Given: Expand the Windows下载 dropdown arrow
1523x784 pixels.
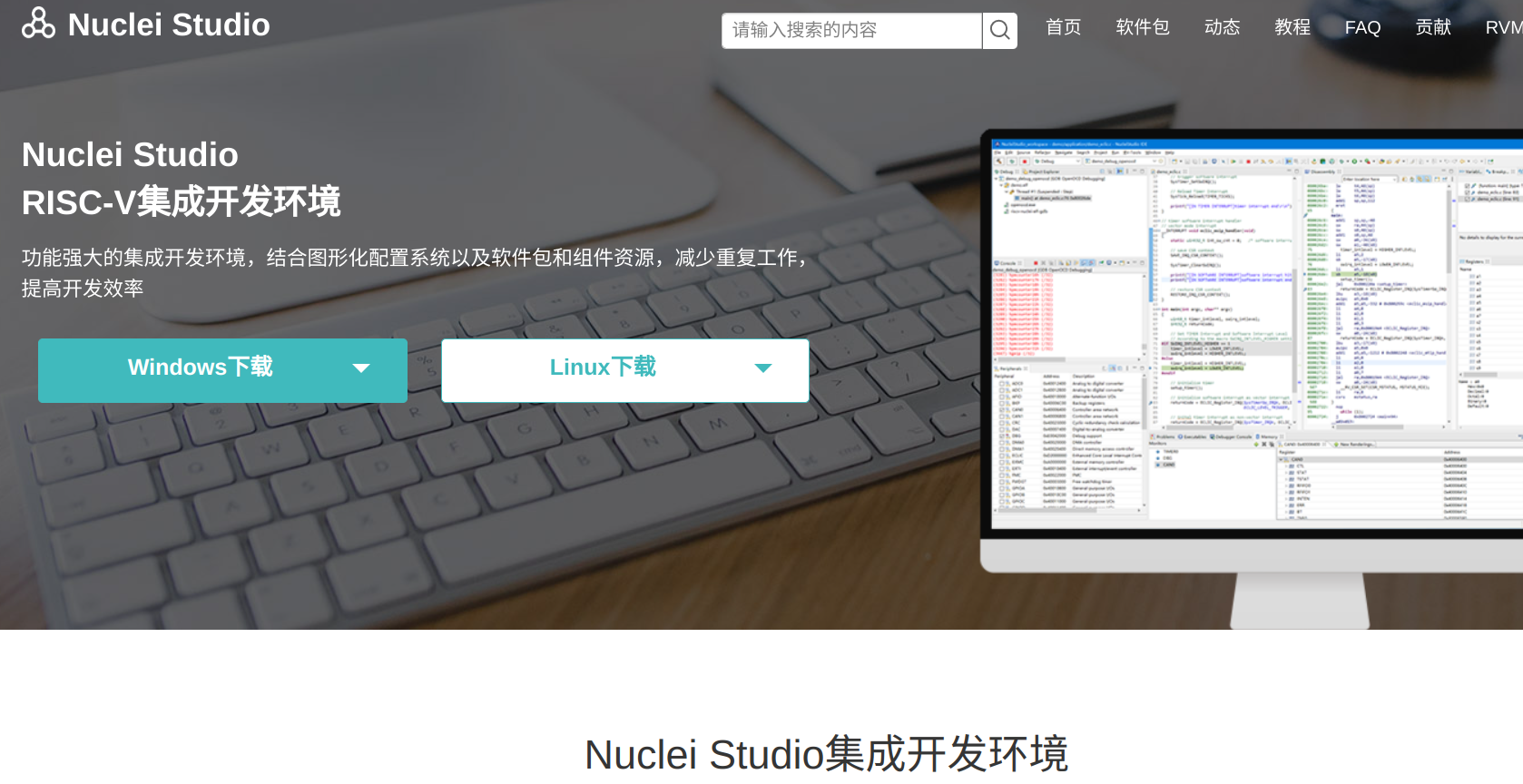Looking at the screenshot, I should 361,368.
